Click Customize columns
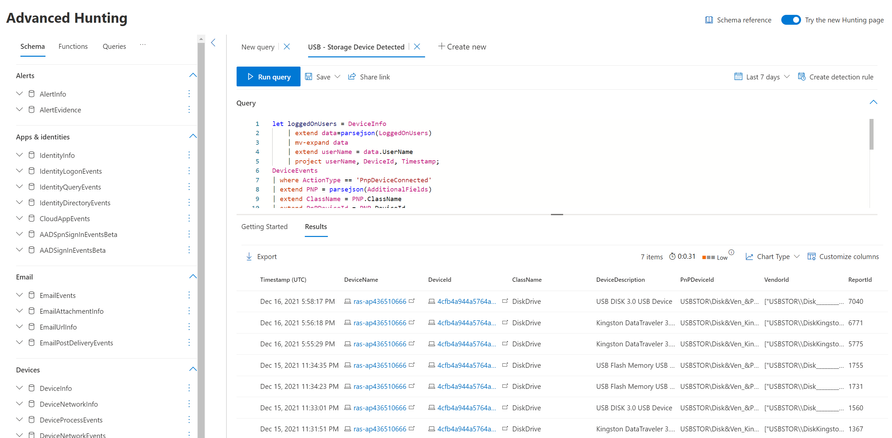The height and width of the screenshot is (438, 892). [843, 257]
